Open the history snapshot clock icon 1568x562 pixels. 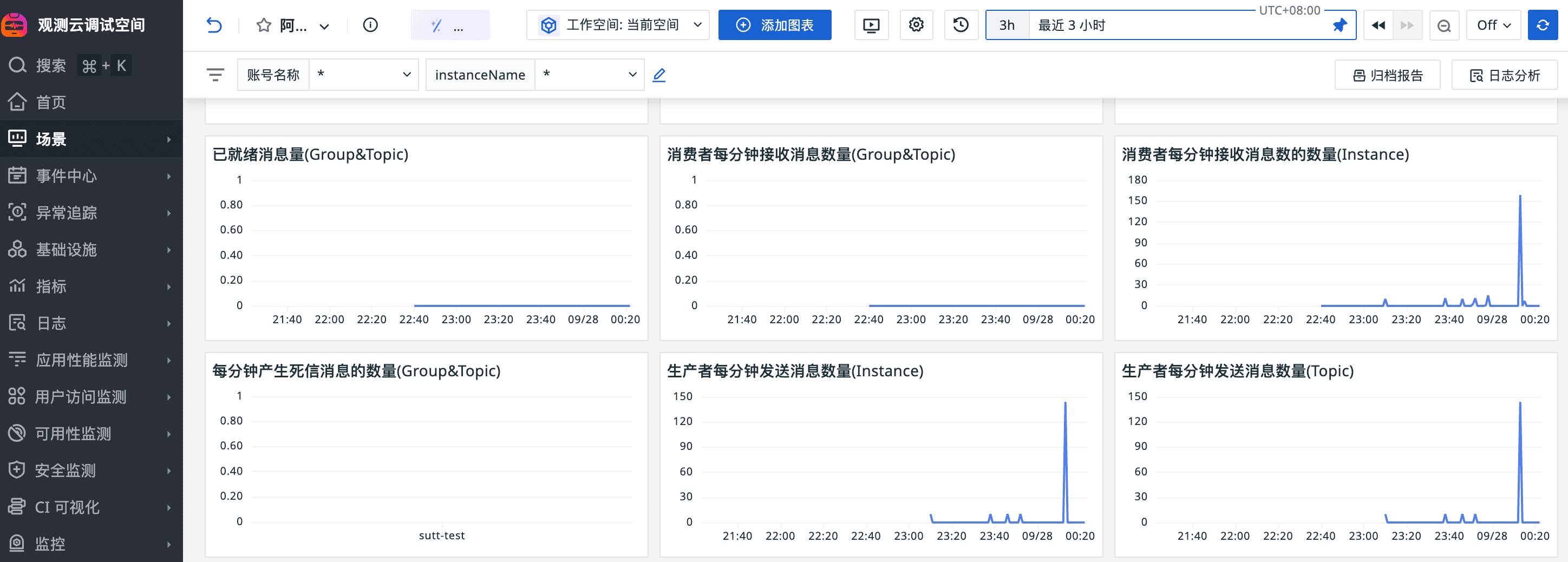[961, 25]
